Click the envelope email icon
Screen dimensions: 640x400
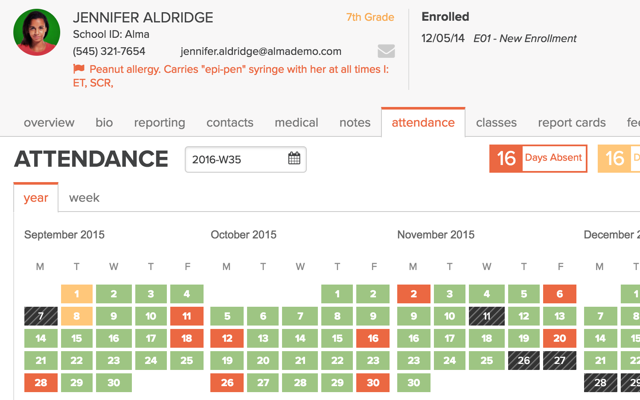point(386,51)
